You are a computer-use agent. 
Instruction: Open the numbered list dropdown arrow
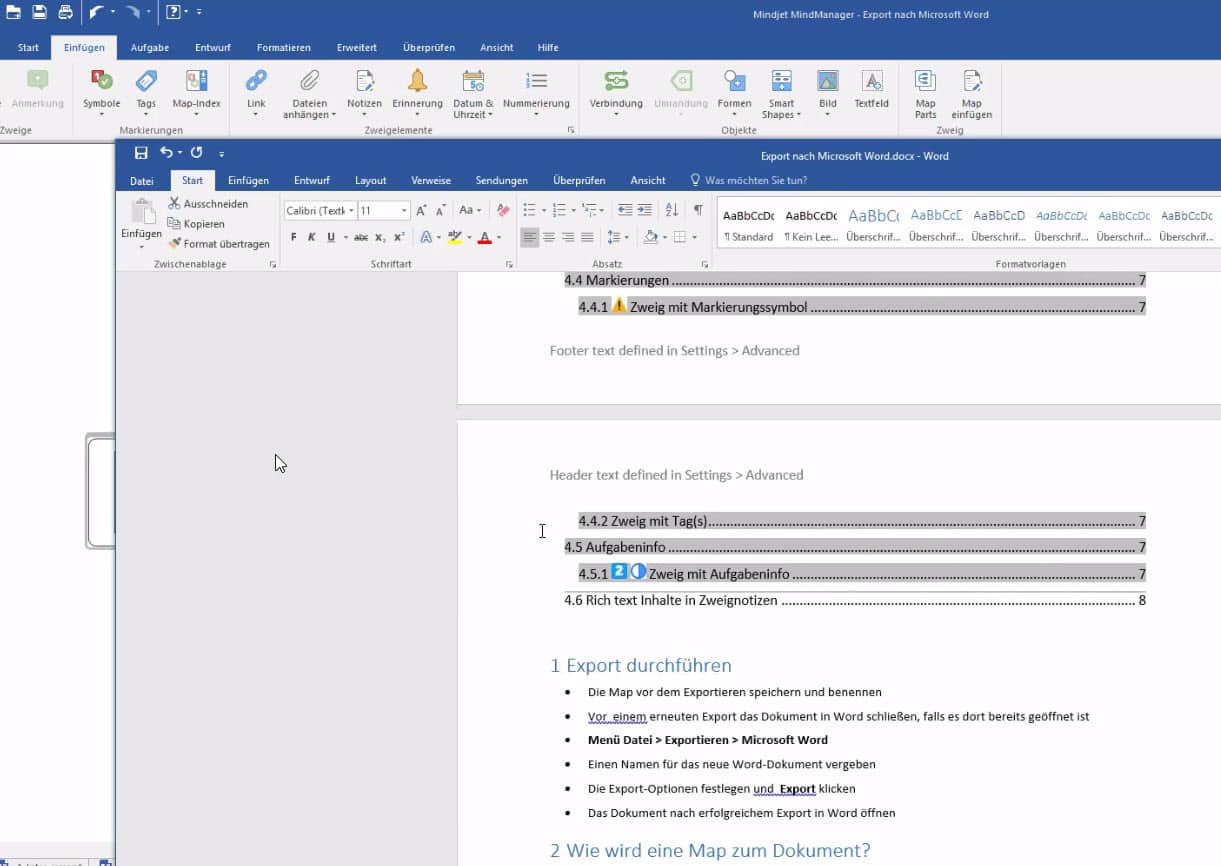coord(572,211)
